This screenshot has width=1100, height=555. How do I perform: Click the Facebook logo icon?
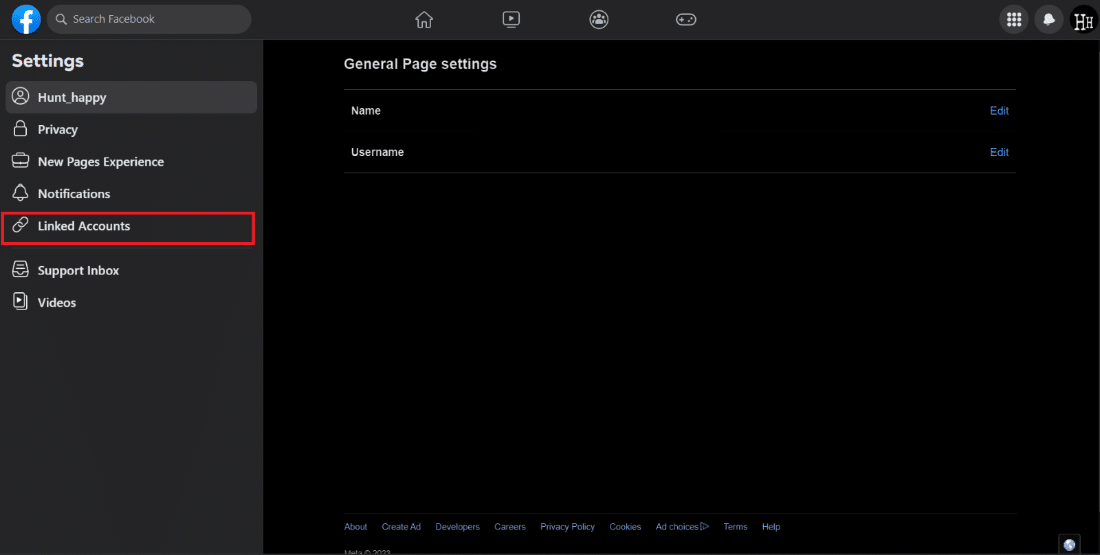point(26,20)
